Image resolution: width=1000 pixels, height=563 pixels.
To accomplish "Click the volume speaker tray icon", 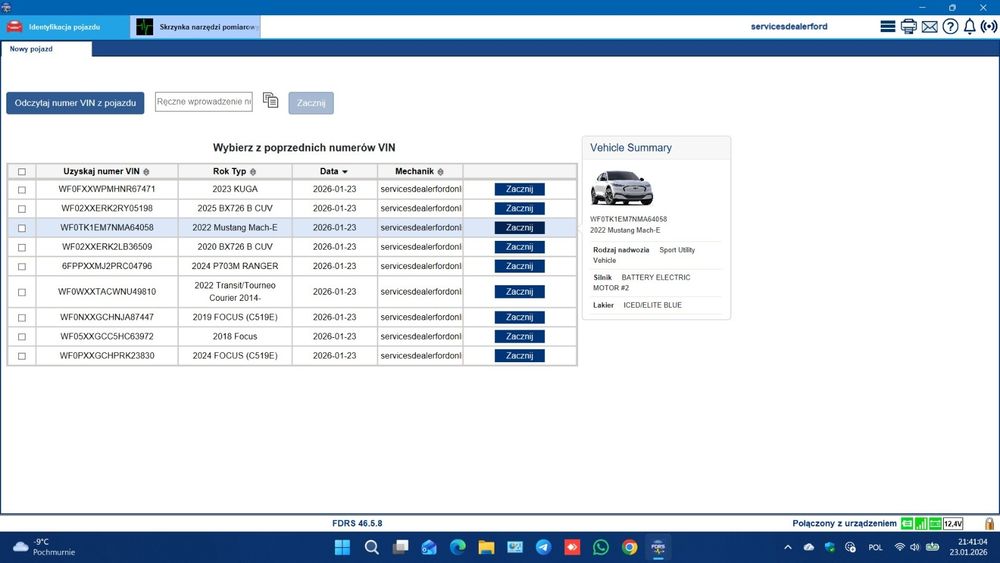I will pyautogui.click(x=915, y=547).
